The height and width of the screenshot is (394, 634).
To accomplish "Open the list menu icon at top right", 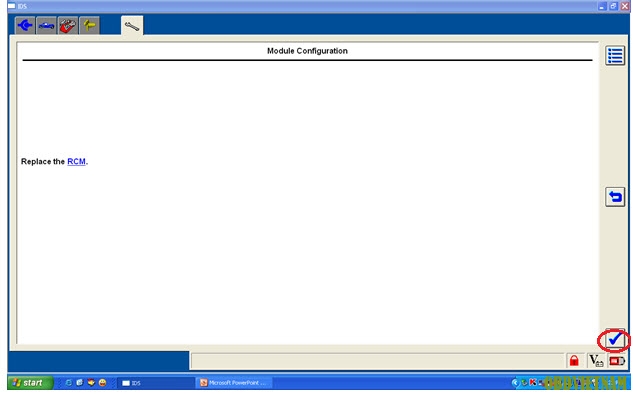I will (615, 55).
